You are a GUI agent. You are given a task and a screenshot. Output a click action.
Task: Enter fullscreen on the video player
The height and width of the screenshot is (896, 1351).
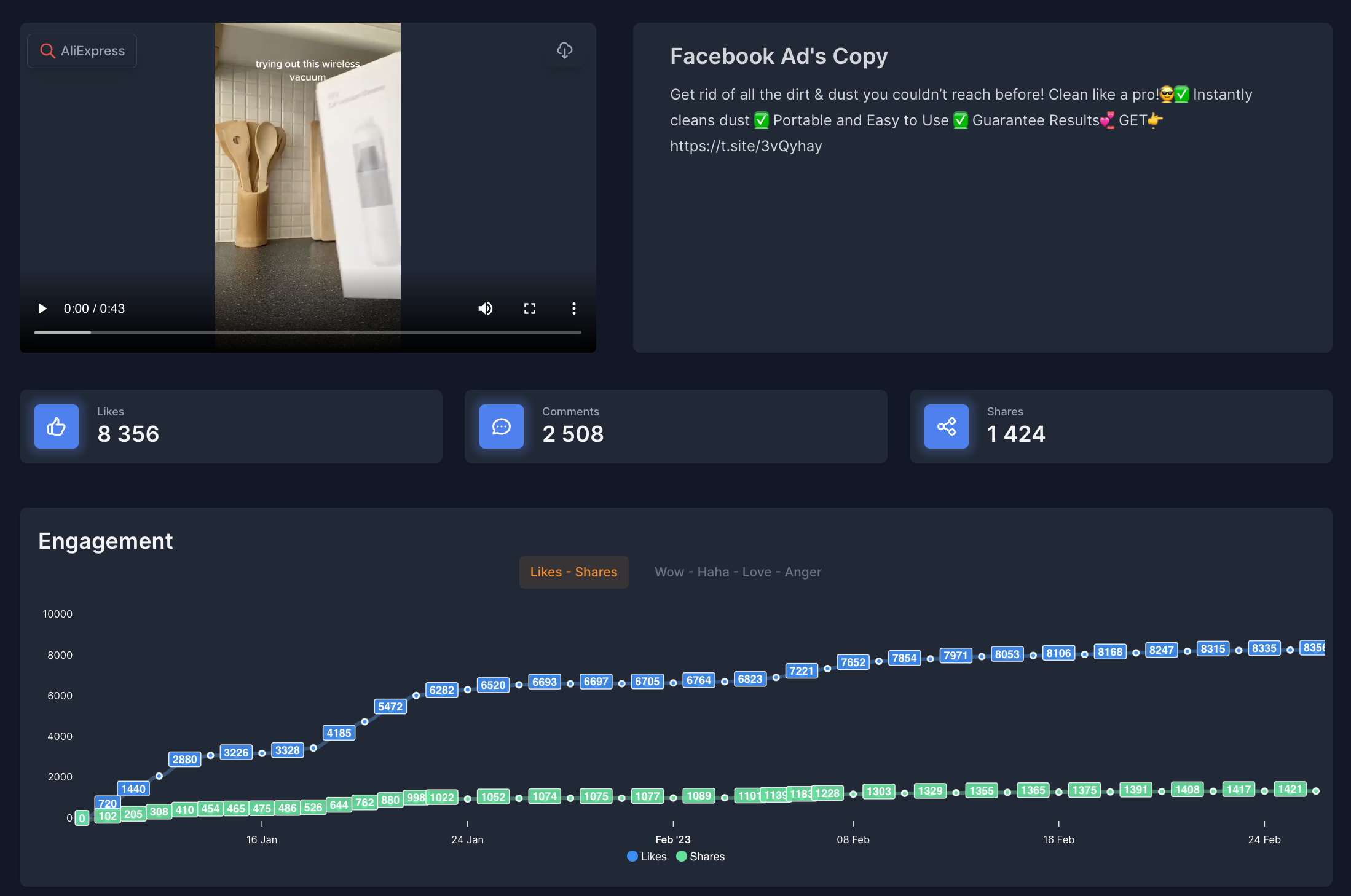530,308
